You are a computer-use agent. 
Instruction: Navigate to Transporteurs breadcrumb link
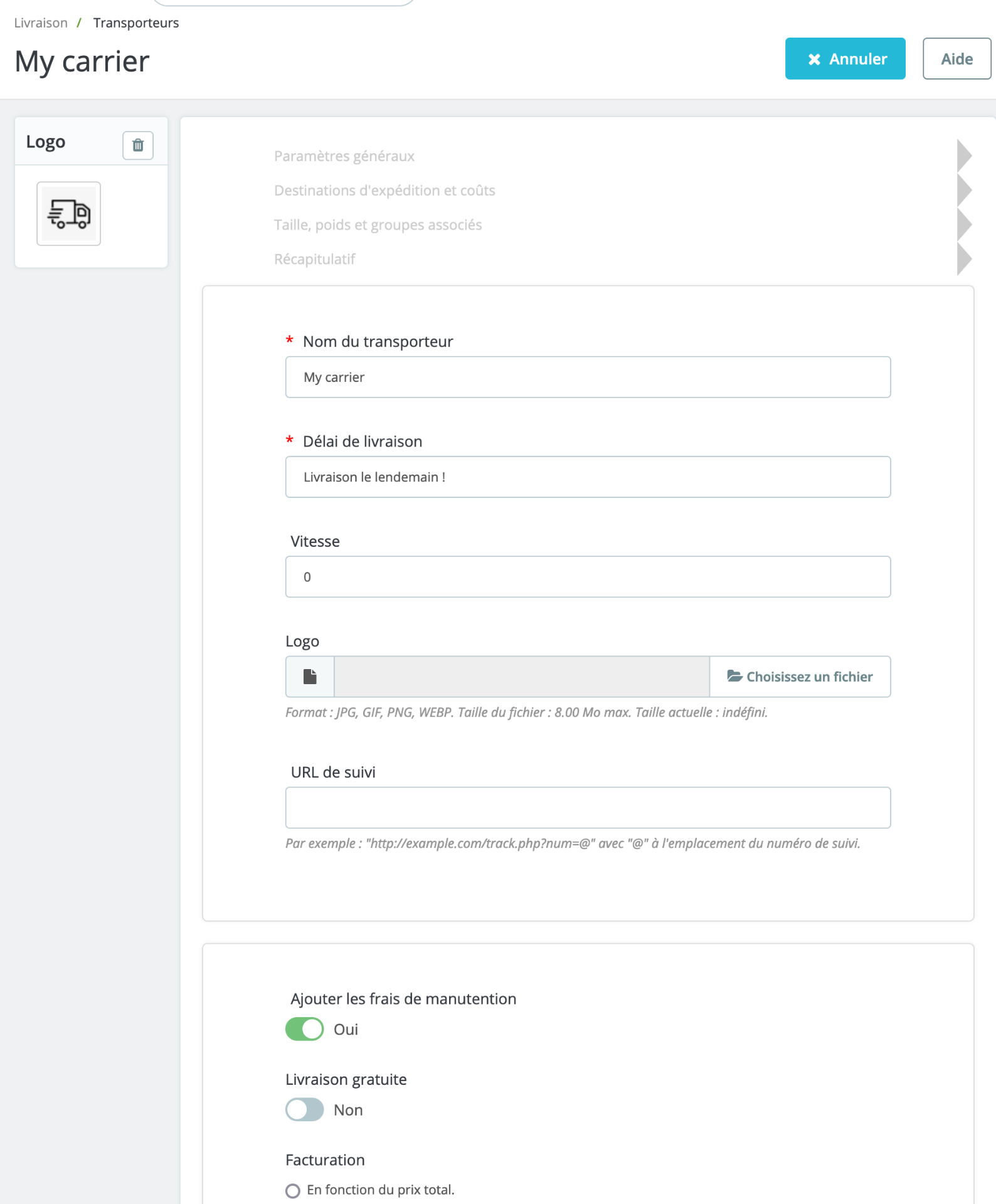[136, 23]
